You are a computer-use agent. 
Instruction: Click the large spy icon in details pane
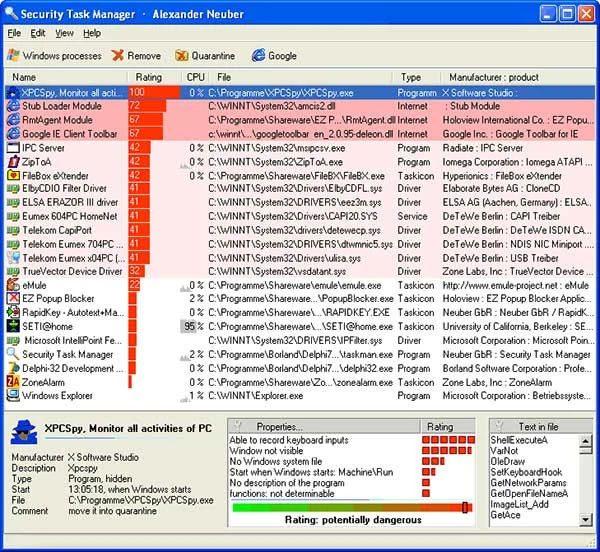tap(24, 432)
